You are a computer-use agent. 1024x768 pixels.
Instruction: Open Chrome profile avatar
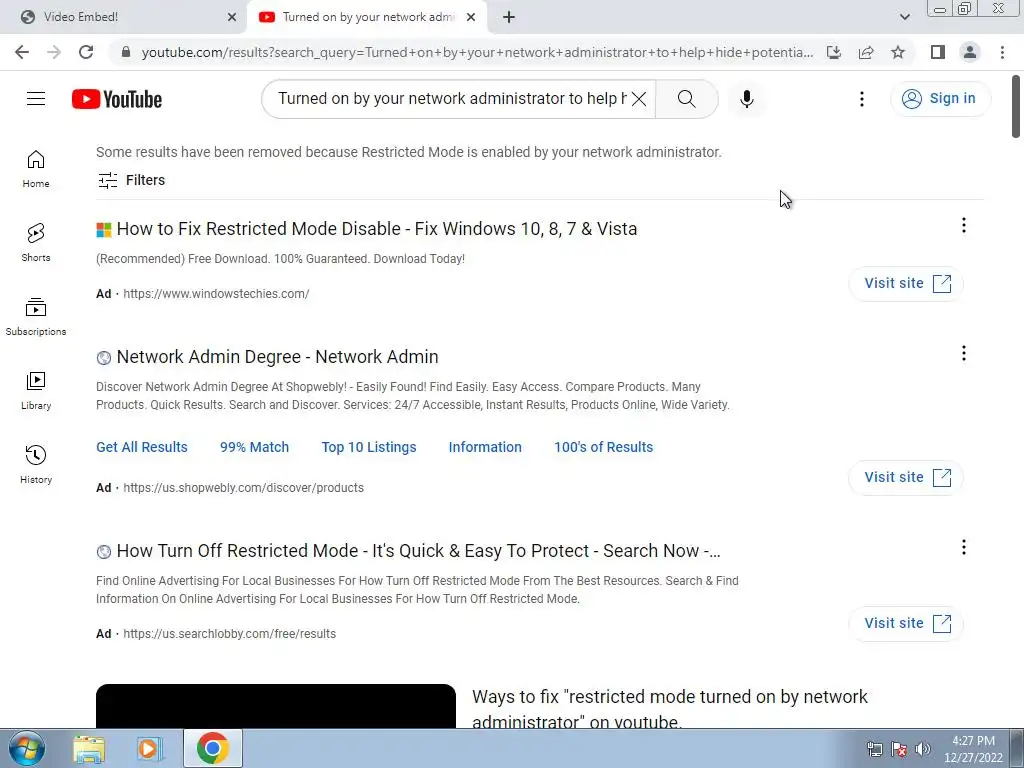tap(970, 52)
